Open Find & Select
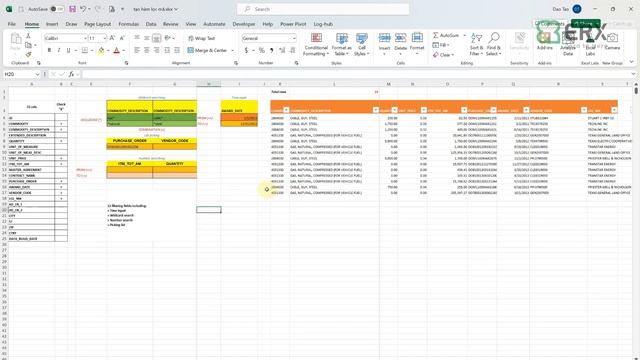The image size is (640, 360). 493,44
